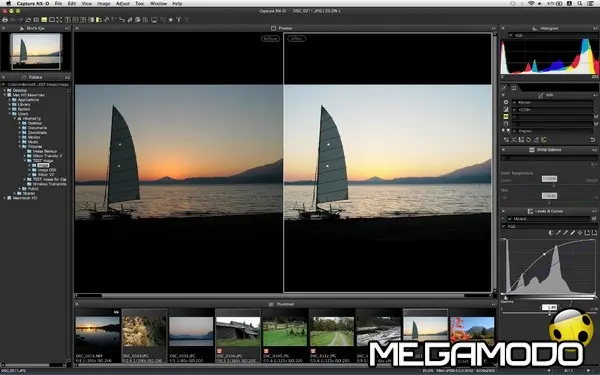
Task: Click the revert arrow icon in Edit panel
Action: pyautogui.click(x=593, y=140)
